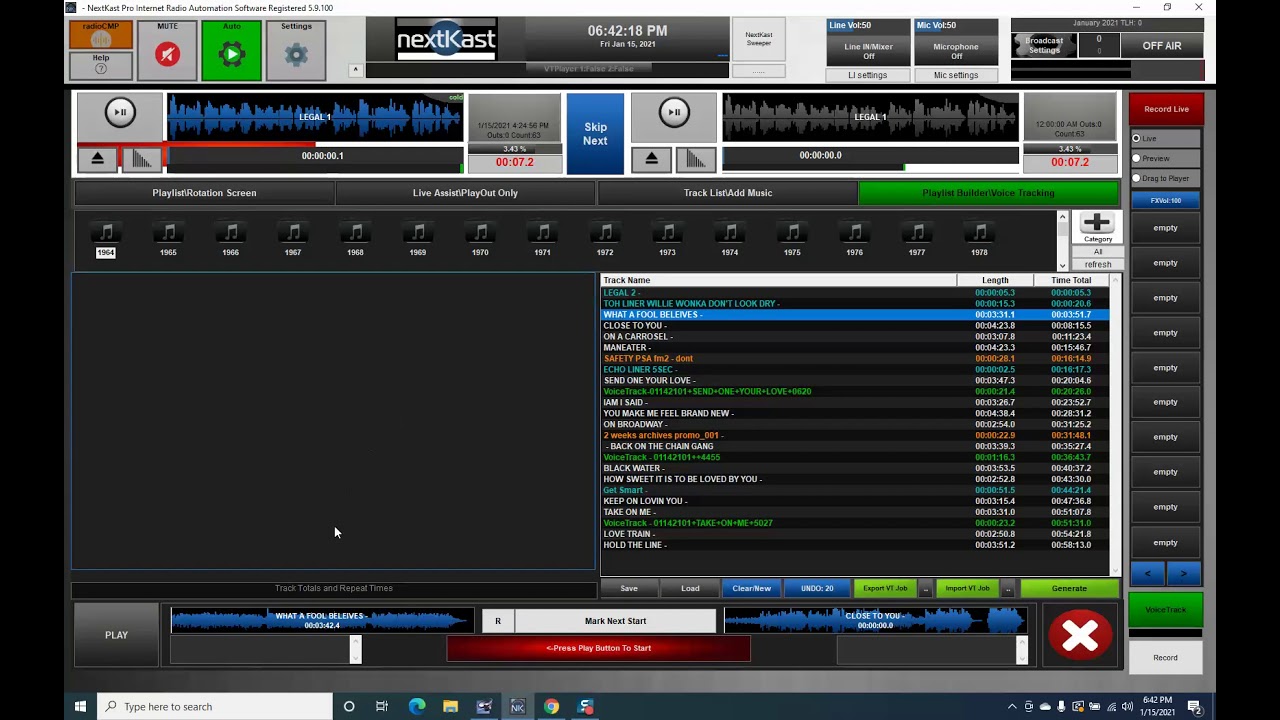The width and height of the screenshot is (1280, 720).
Task: Go to next cart page with right arrow
Action: click(x=1183, y=573)
